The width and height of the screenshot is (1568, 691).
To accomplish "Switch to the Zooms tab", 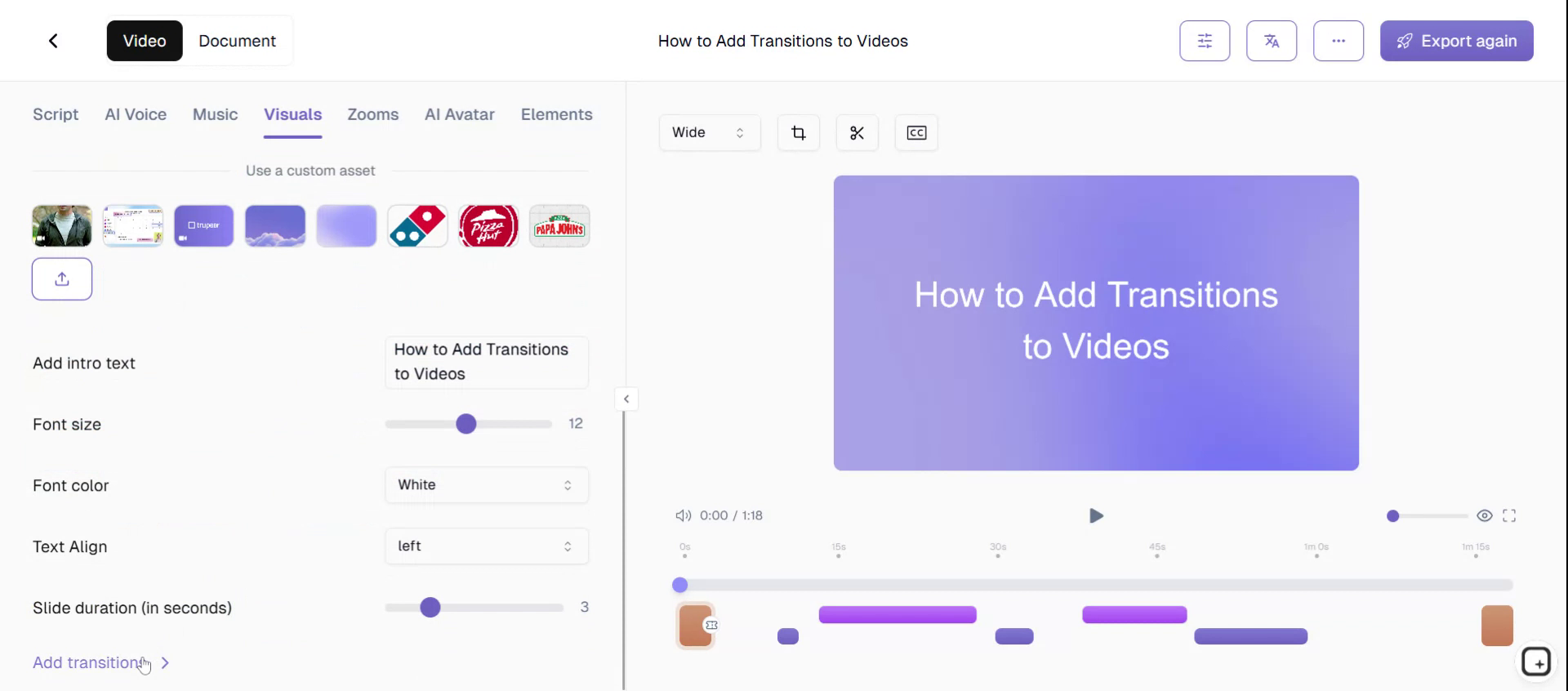I will coord(372,114).
